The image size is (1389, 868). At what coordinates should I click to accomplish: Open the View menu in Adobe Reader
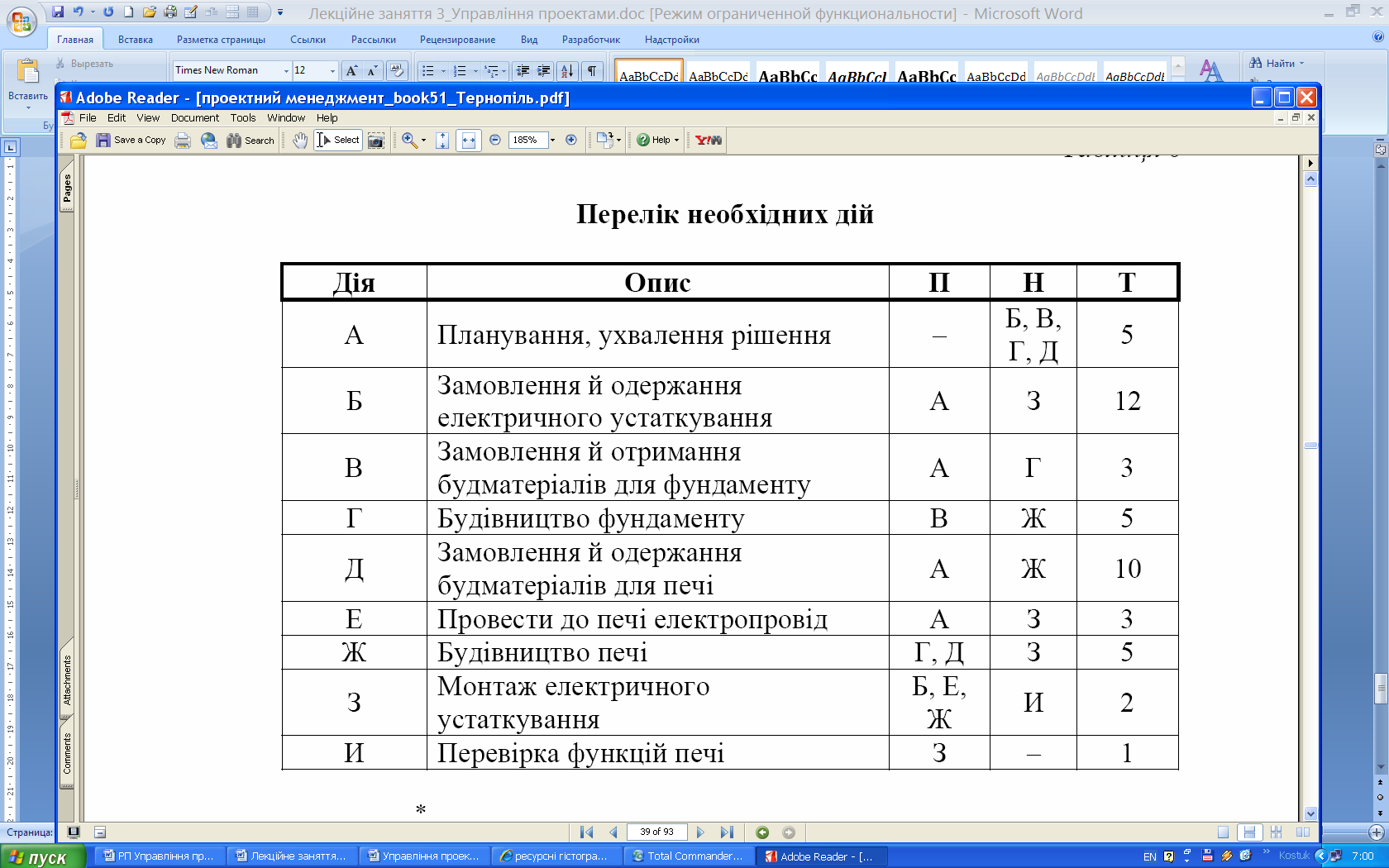pyautogui.click(x=148, y=118)
